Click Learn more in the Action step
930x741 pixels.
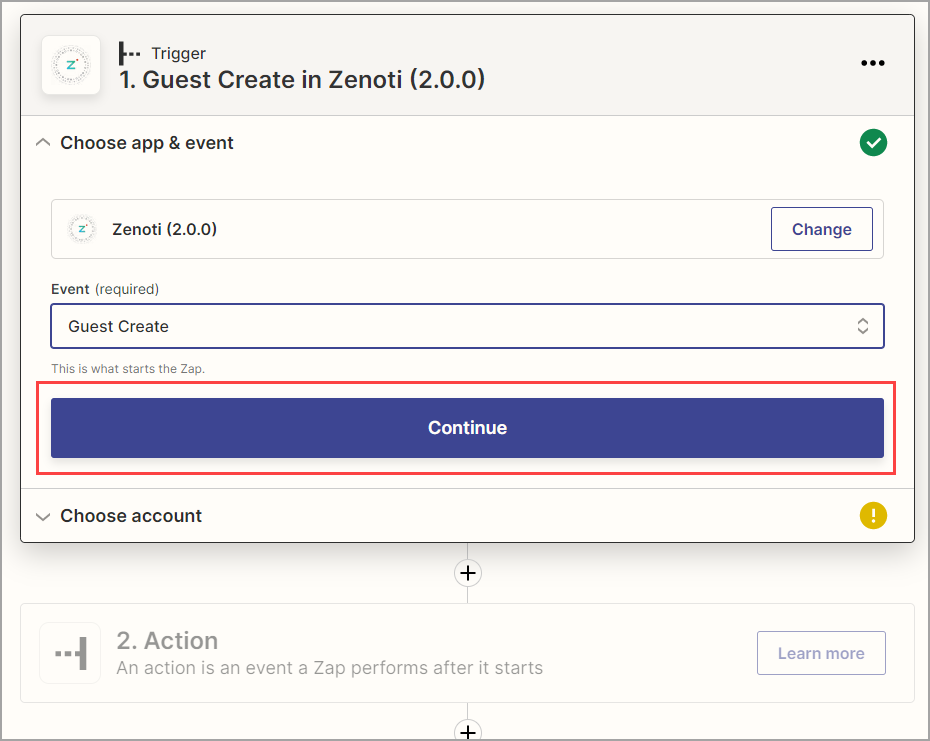(x=821, y=653)
